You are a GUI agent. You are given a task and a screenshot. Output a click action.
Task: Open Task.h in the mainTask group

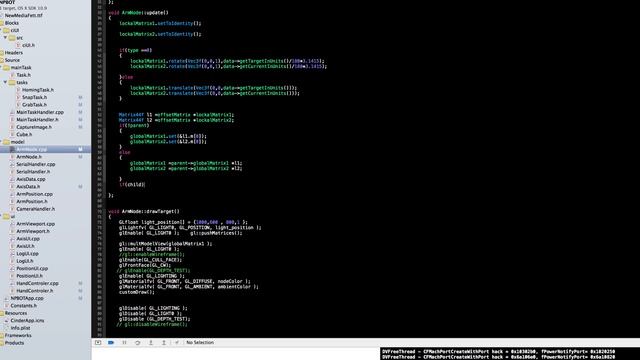pos(23,75)
